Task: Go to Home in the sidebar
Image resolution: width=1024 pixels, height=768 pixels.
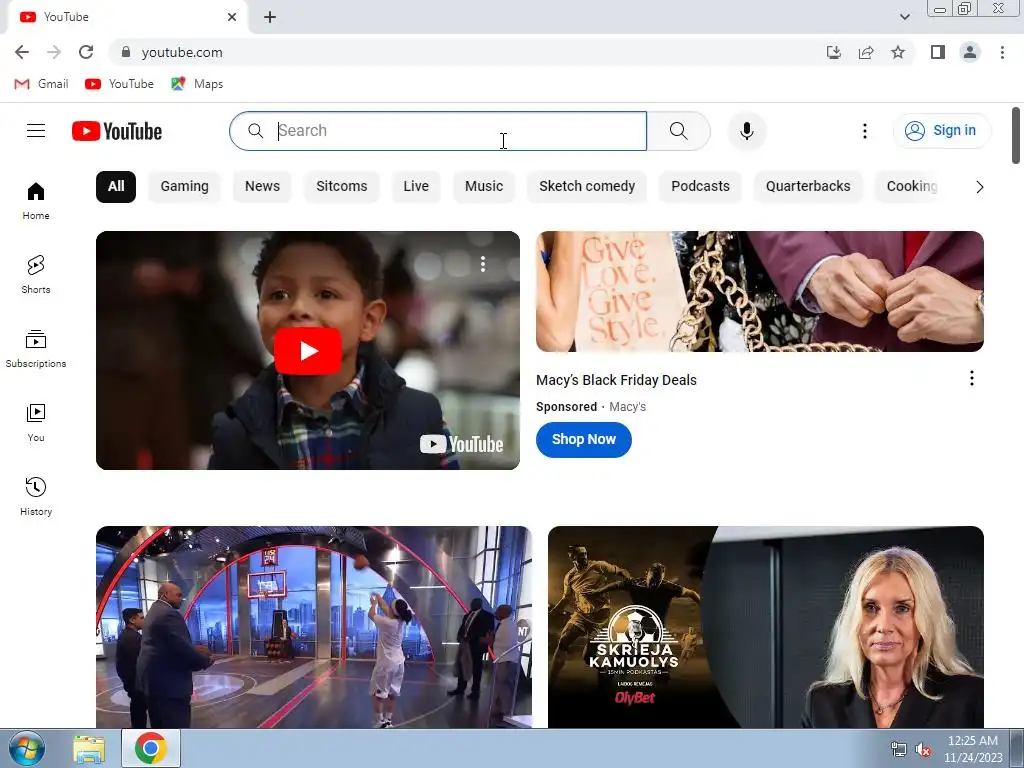Action: [36, 200]
